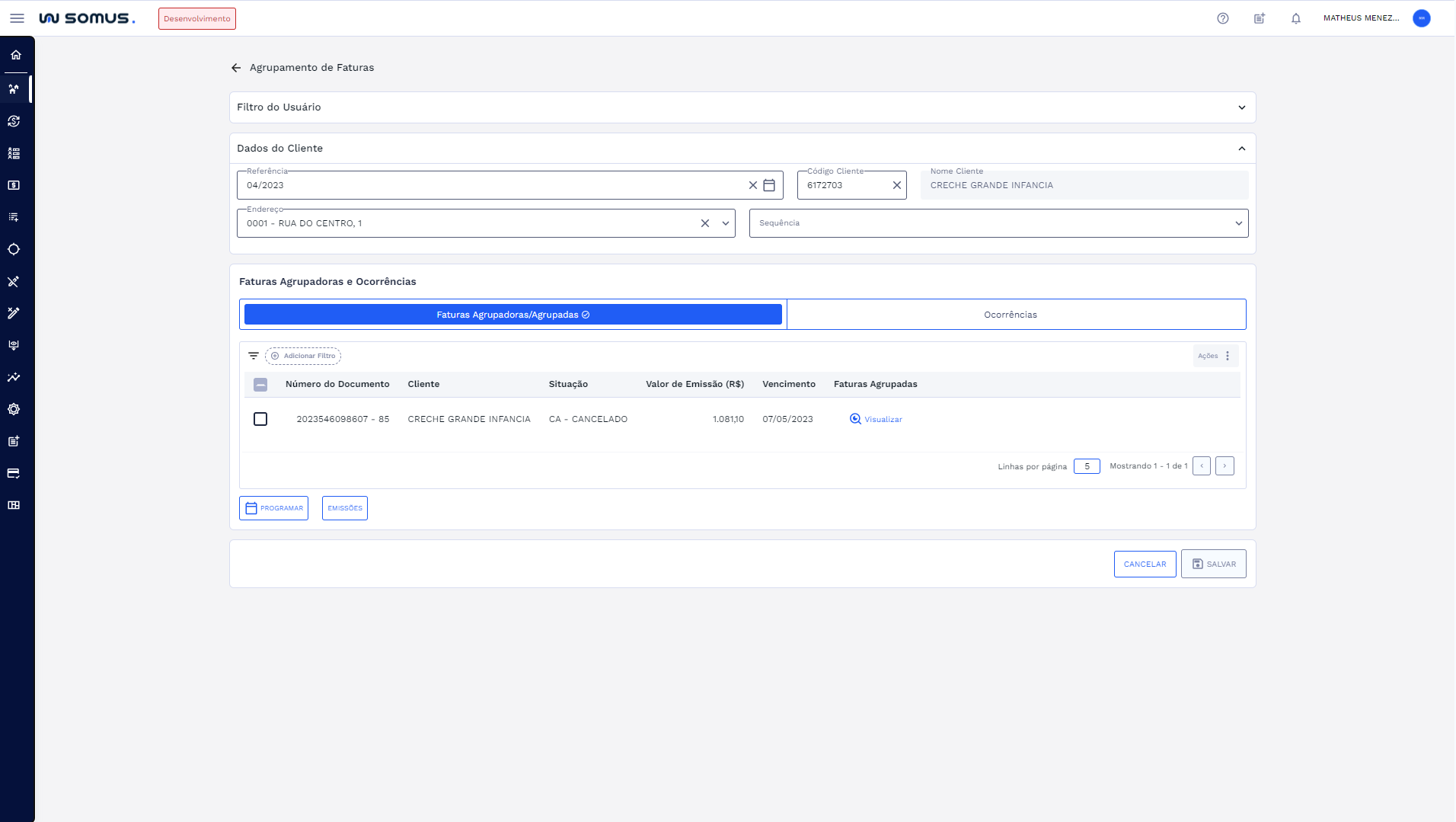Open the calendar picker in Referência field
Screen dimensions: 1456x822
(769, 185)
